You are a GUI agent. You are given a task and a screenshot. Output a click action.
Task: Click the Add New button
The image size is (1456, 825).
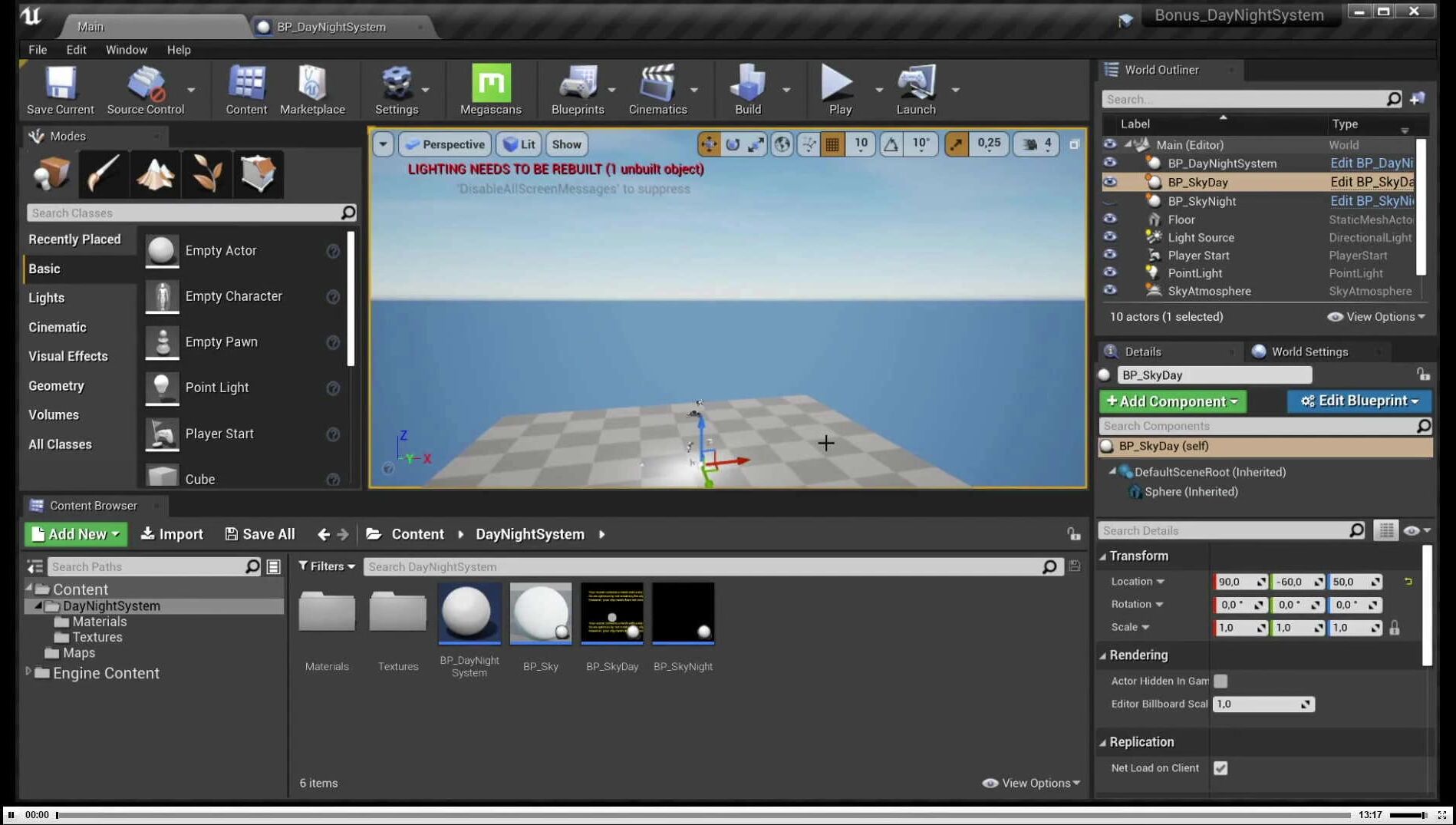(x=75, y=534)
